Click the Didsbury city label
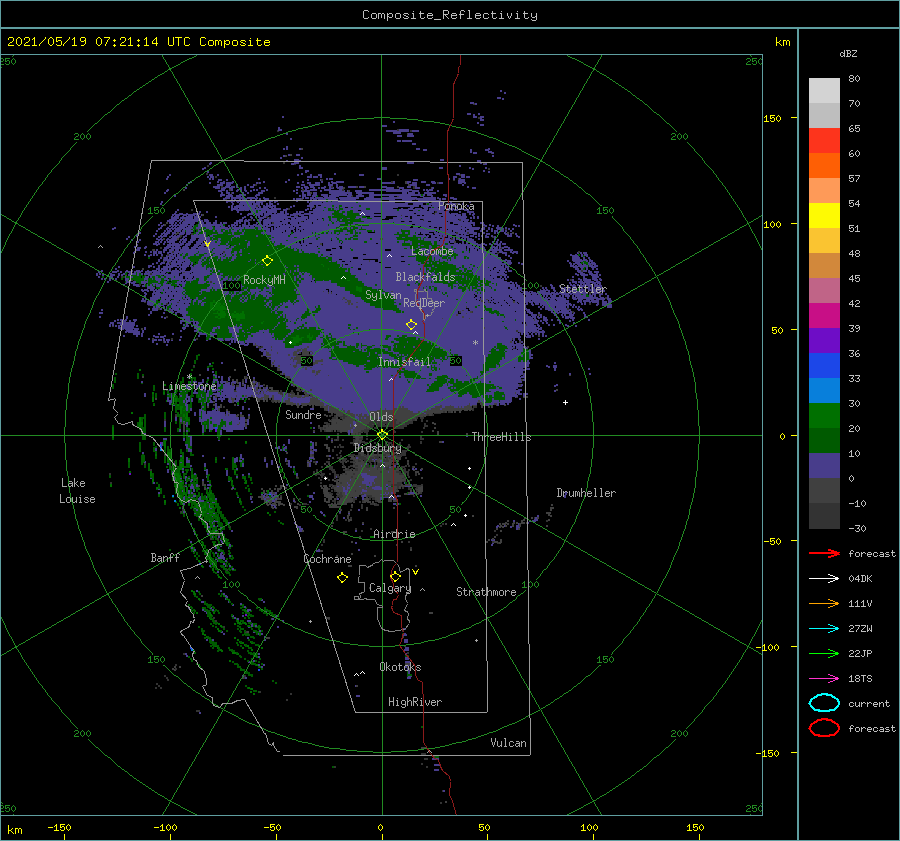This screenshot has height=841, width=900. (x=377, y=448)
